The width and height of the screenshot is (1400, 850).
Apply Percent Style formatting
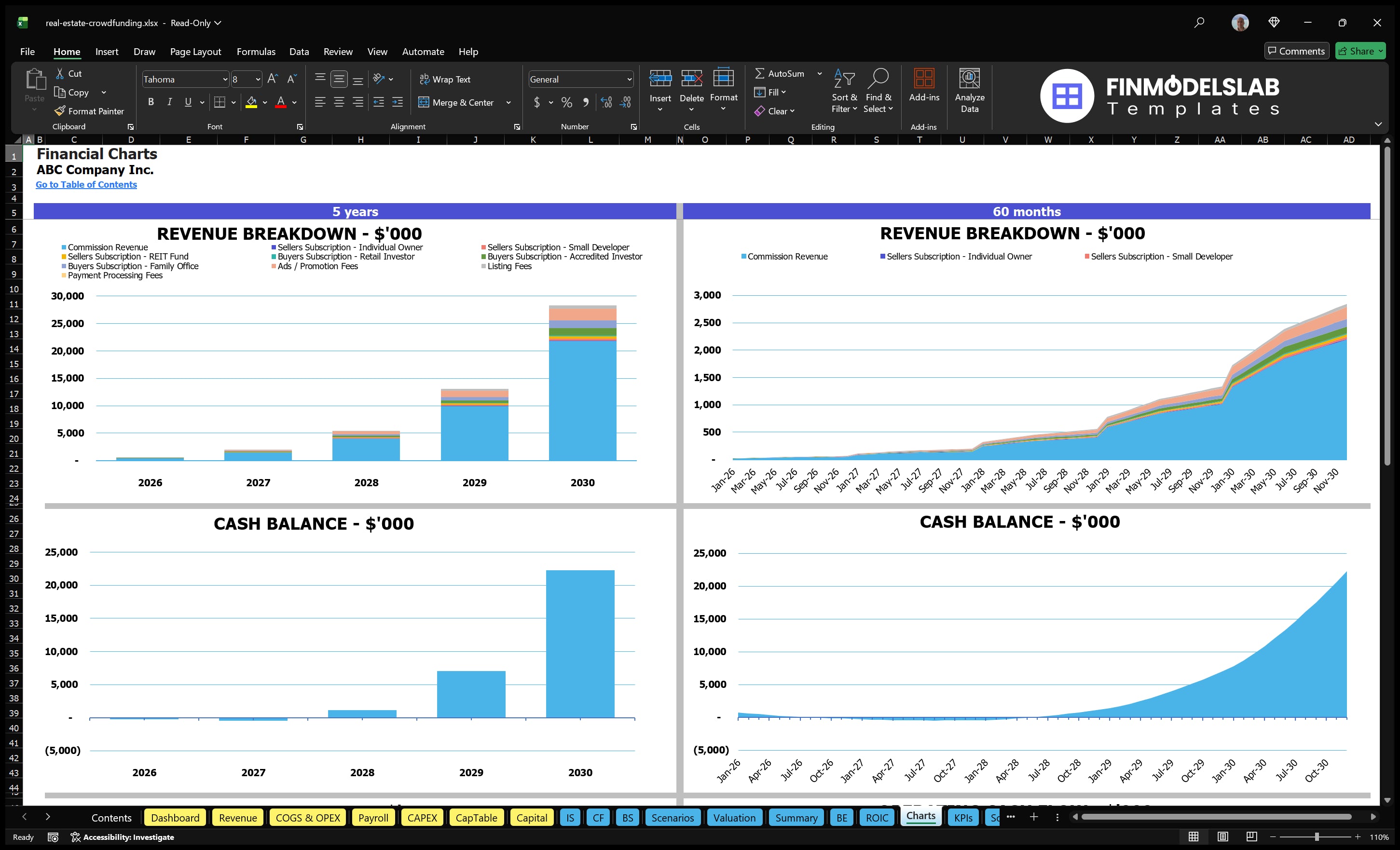point(566,102)
